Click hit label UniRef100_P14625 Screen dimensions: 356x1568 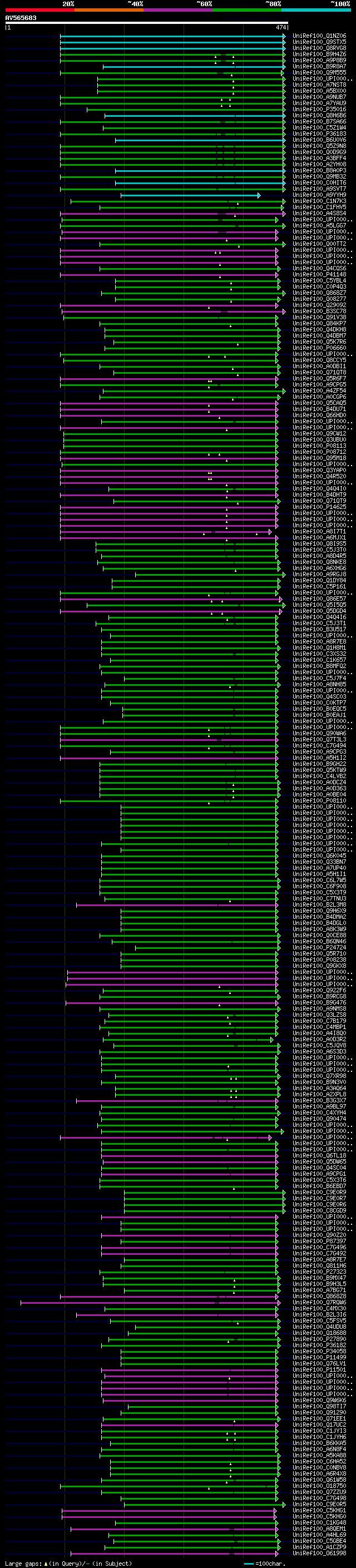coord(319,506)
